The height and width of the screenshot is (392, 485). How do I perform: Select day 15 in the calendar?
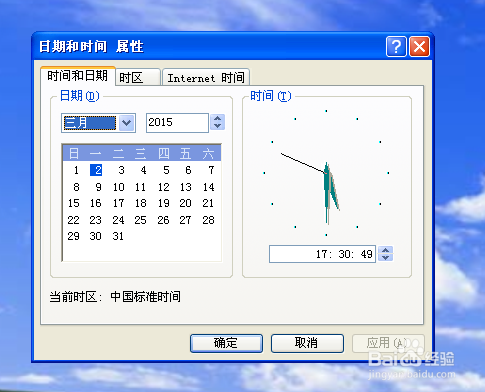[x=74, y=203]
